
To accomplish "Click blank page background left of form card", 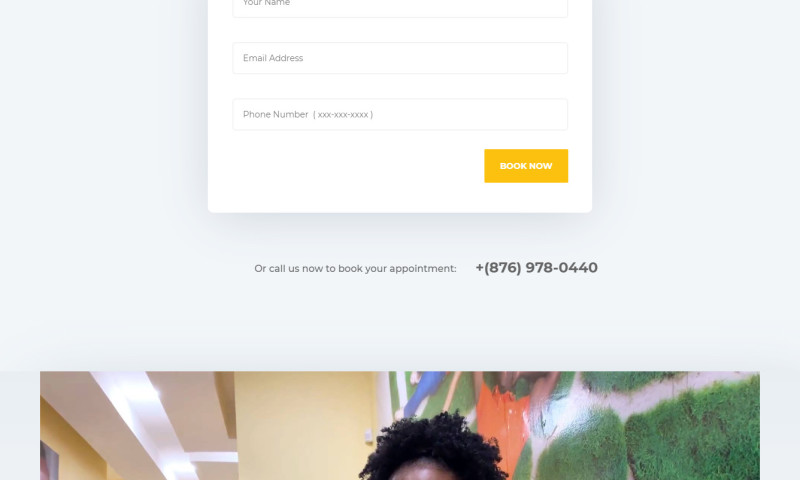I will tap(102, 128).
